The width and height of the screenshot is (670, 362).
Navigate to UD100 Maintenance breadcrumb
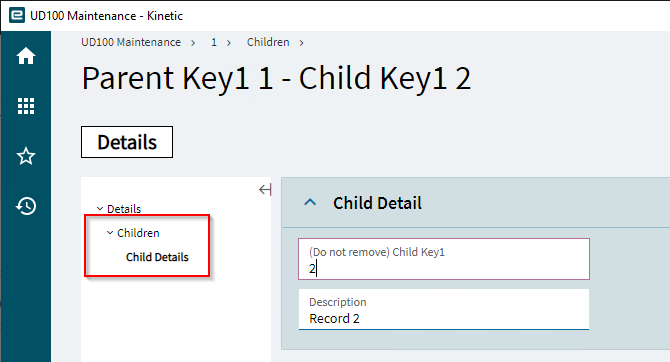(131, 42)
